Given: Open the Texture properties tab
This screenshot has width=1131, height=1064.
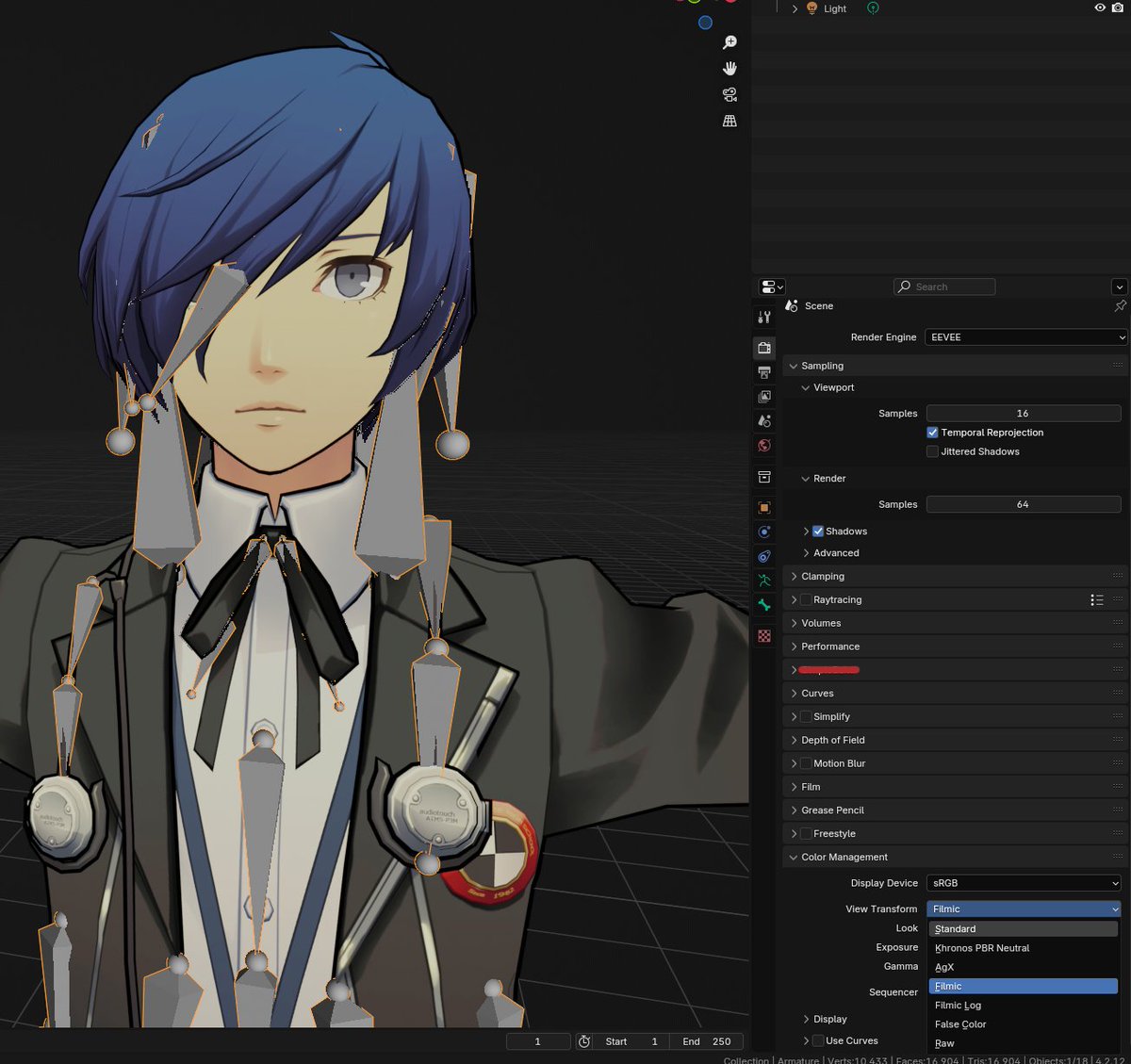Looking at the screenshot, I should click(764, 636).
